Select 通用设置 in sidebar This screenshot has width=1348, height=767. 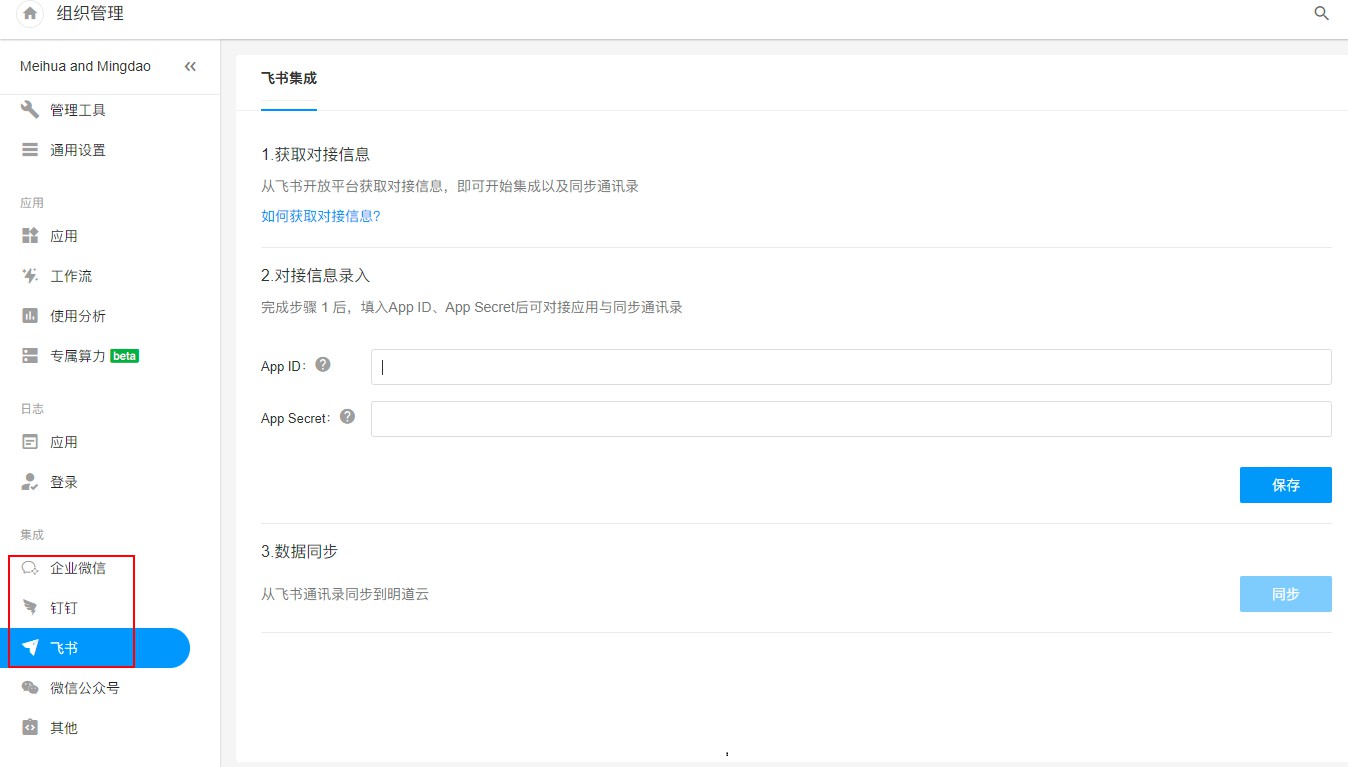click(x=77, y=150)
